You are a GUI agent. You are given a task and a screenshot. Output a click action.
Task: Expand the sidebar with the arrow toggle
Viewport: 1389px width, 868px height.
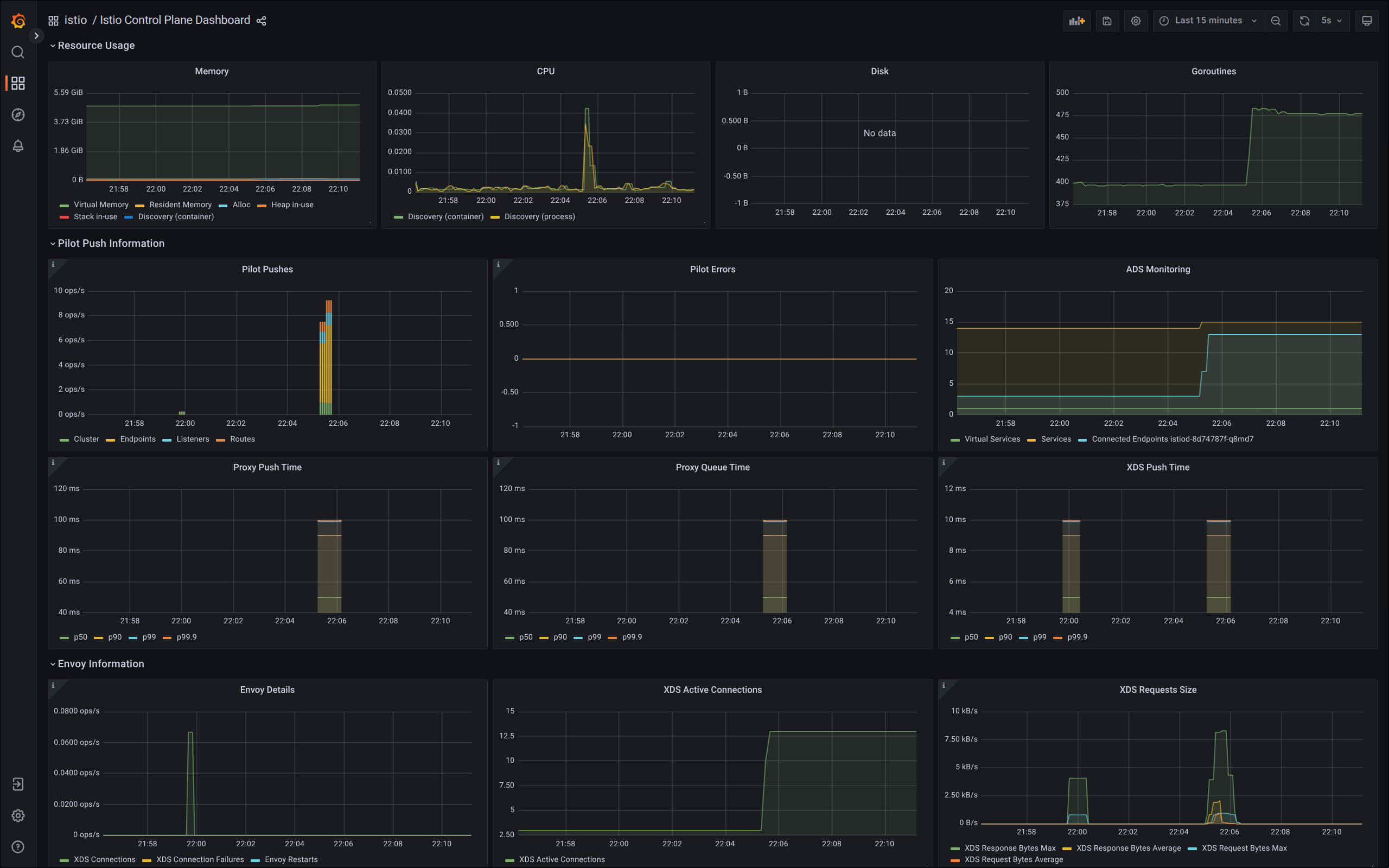coord(36,36)
